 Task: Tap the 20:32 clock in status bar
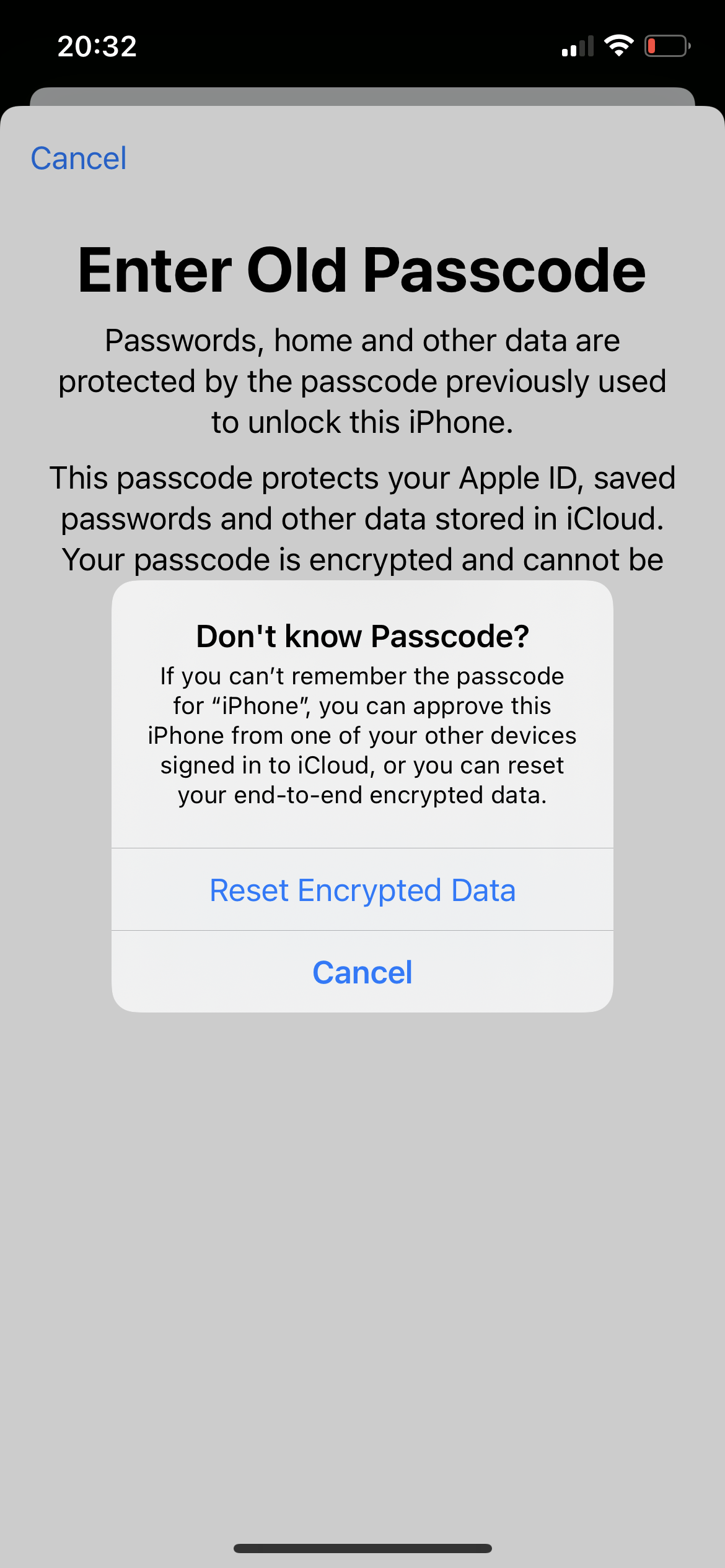[97, 46]
